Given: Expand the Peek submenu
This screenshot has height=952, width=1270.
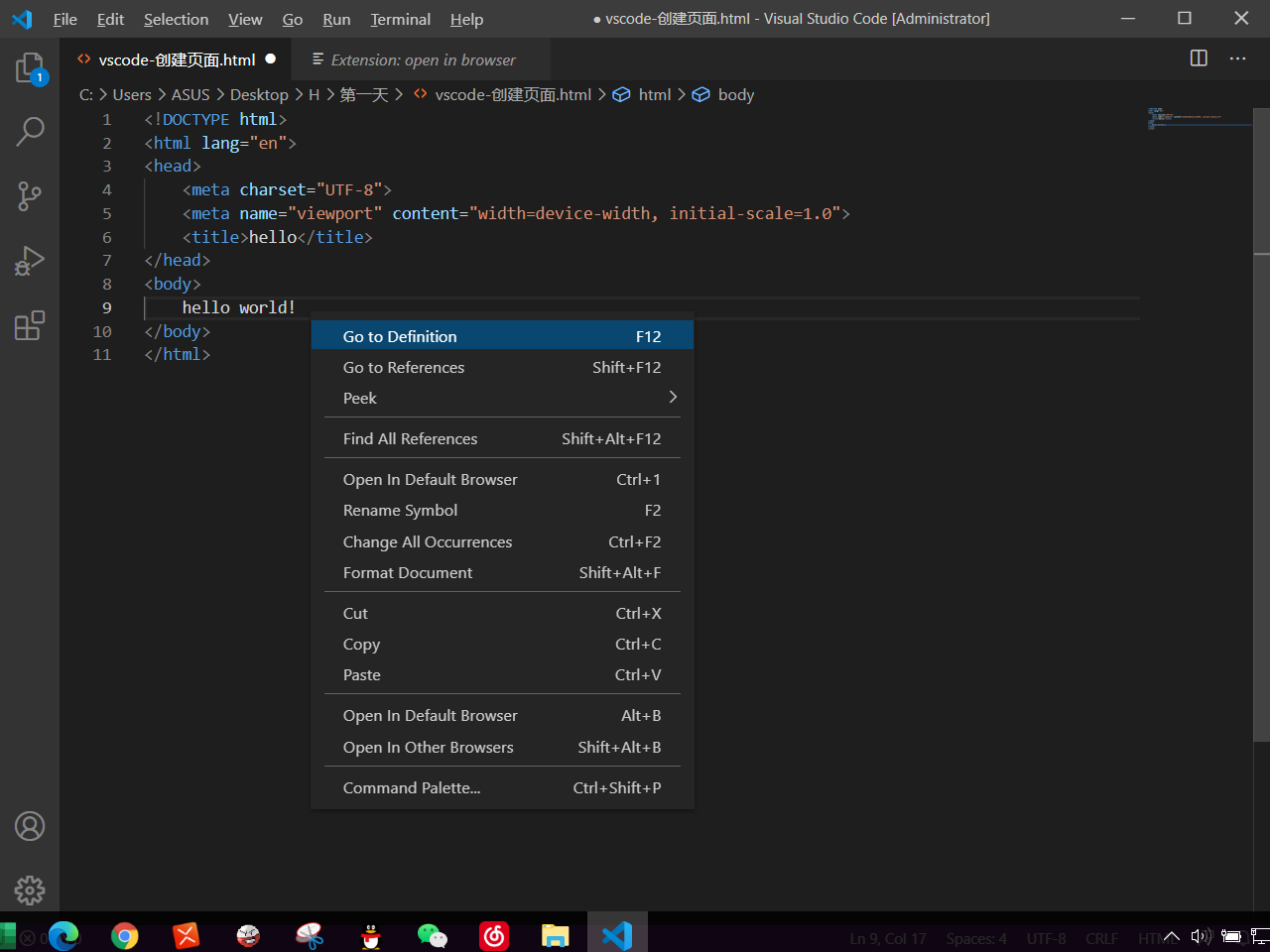Looking at the screenshot, I should point(502,398).
